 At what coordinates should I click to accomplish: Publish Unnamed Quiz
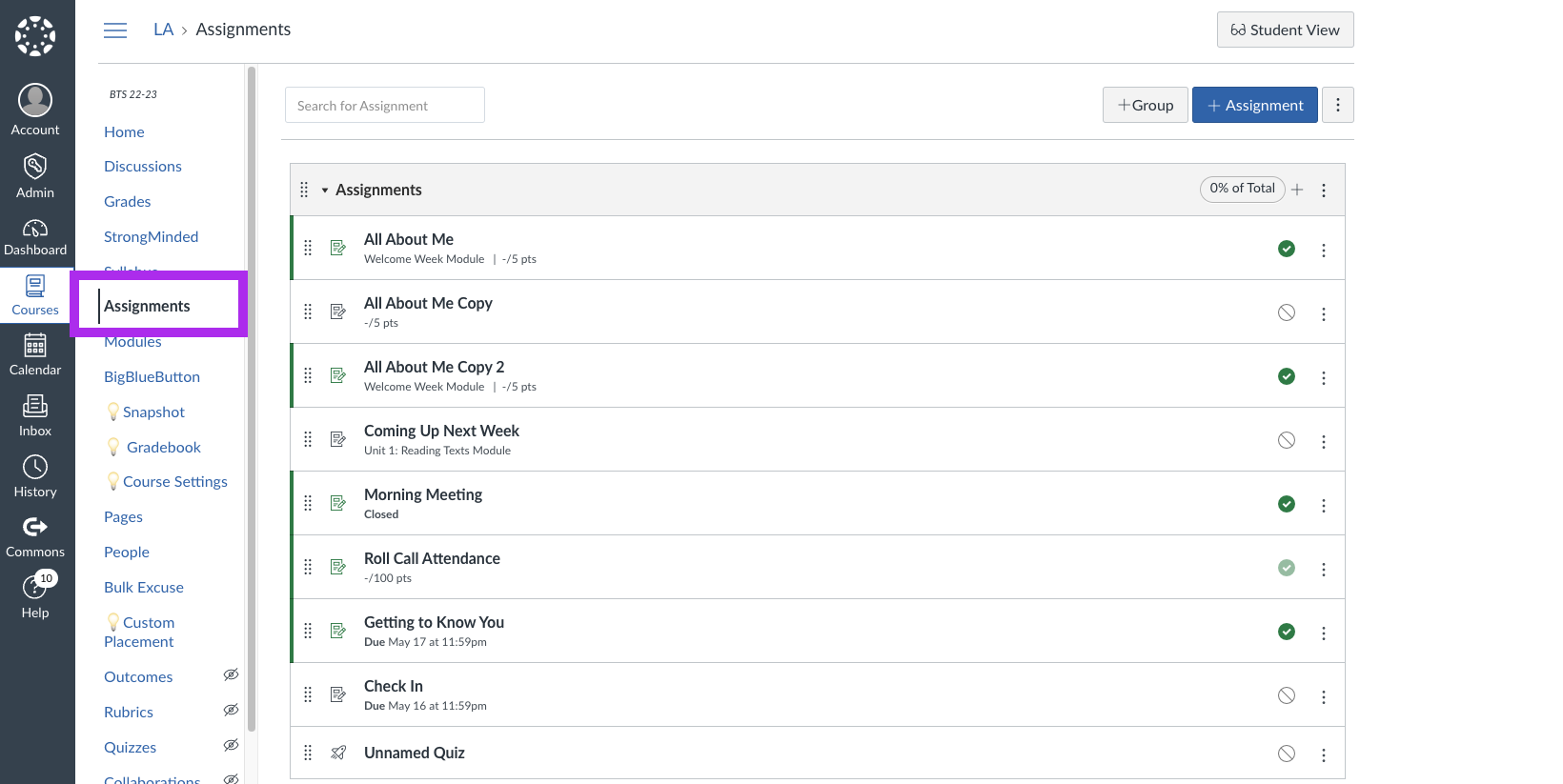coord(1287,754)
